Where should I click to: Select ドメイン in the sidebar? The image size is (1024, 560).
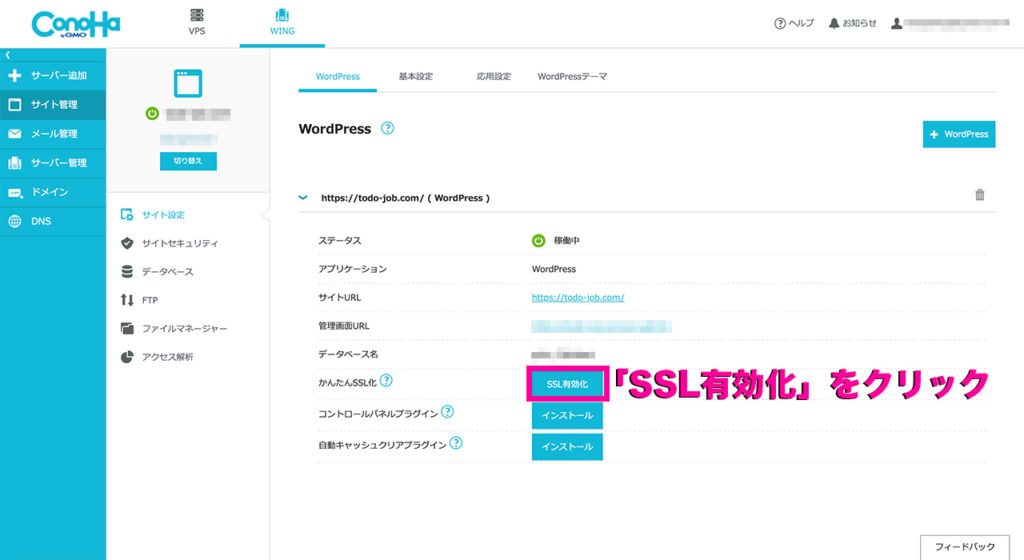(53, 192)
